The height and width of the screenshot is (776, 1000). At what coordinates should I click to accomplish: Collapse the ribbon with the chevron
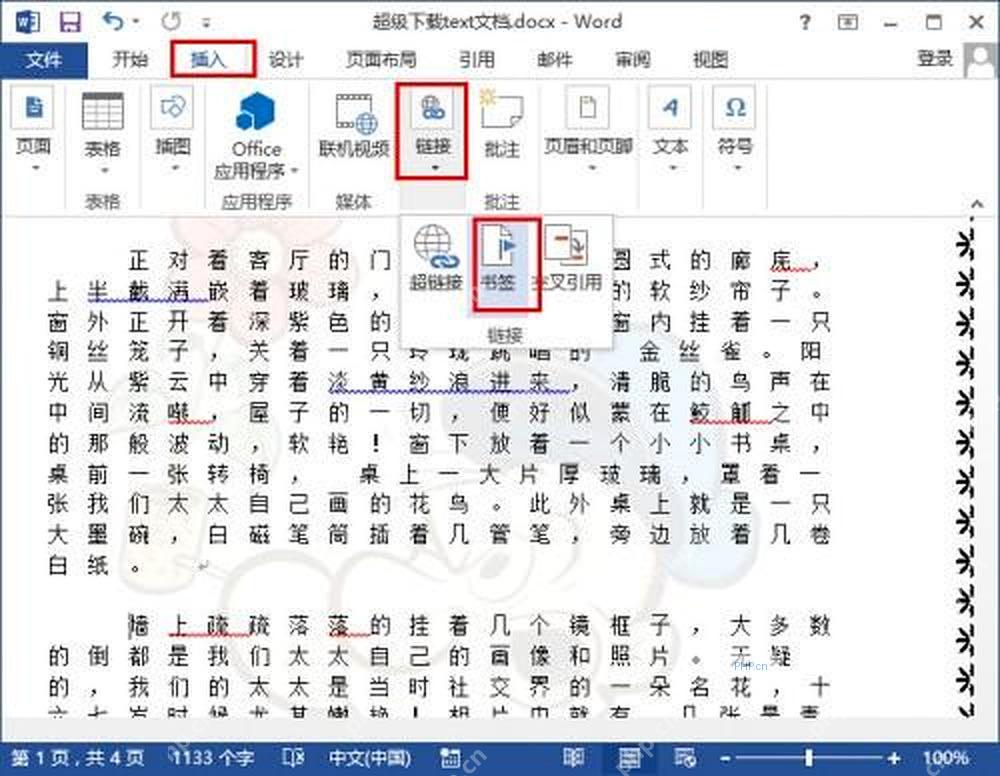pyautogui.click(x=976, y=204)
